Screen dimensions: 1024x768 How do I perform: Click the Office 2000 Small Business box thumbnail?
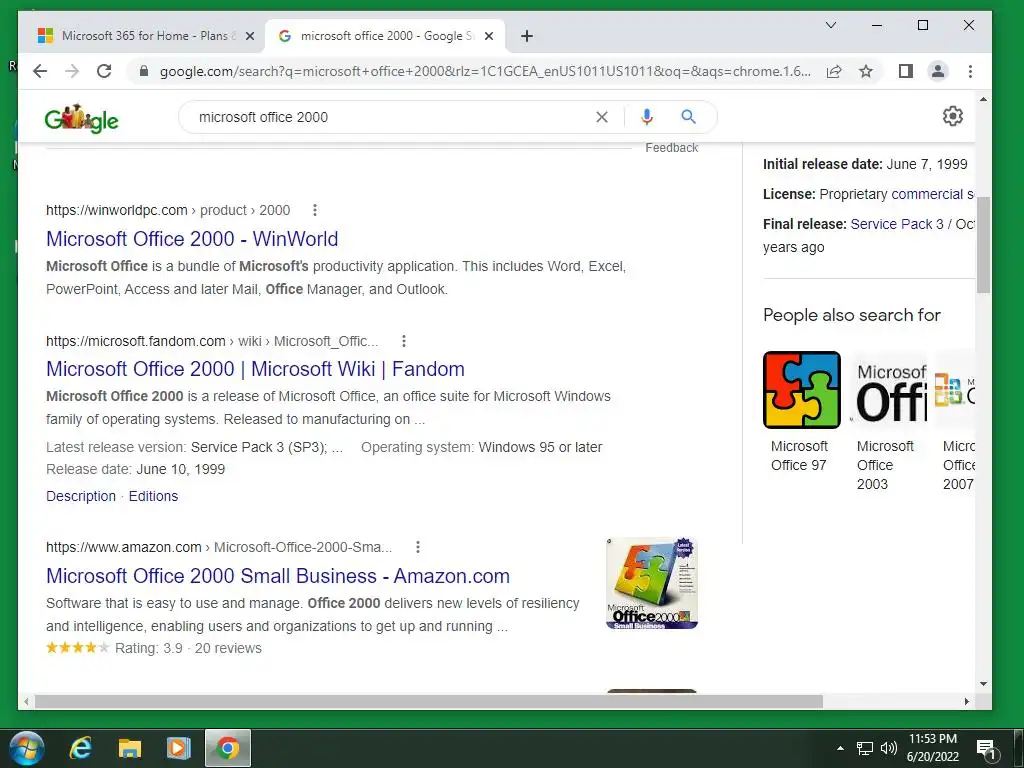(652, 583)
